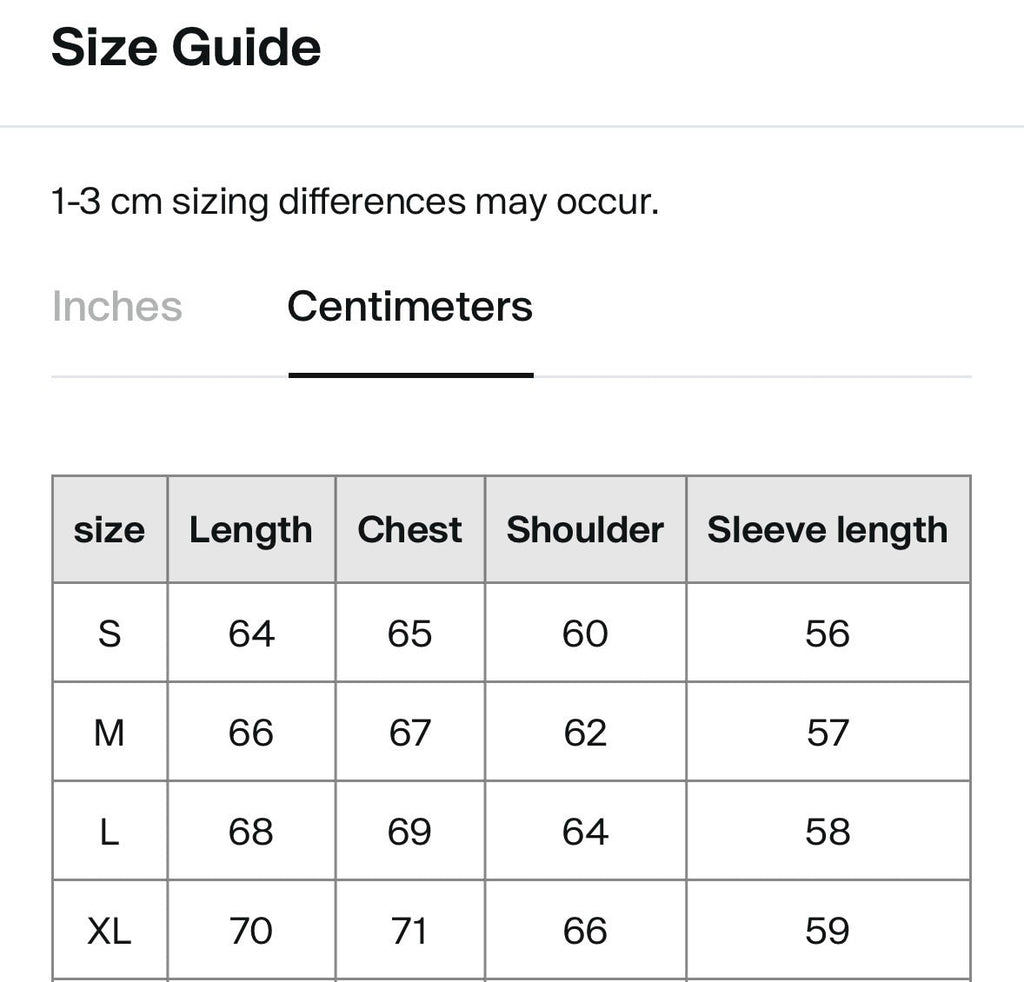
Task: Click the size column header
Action: (109, 530)
